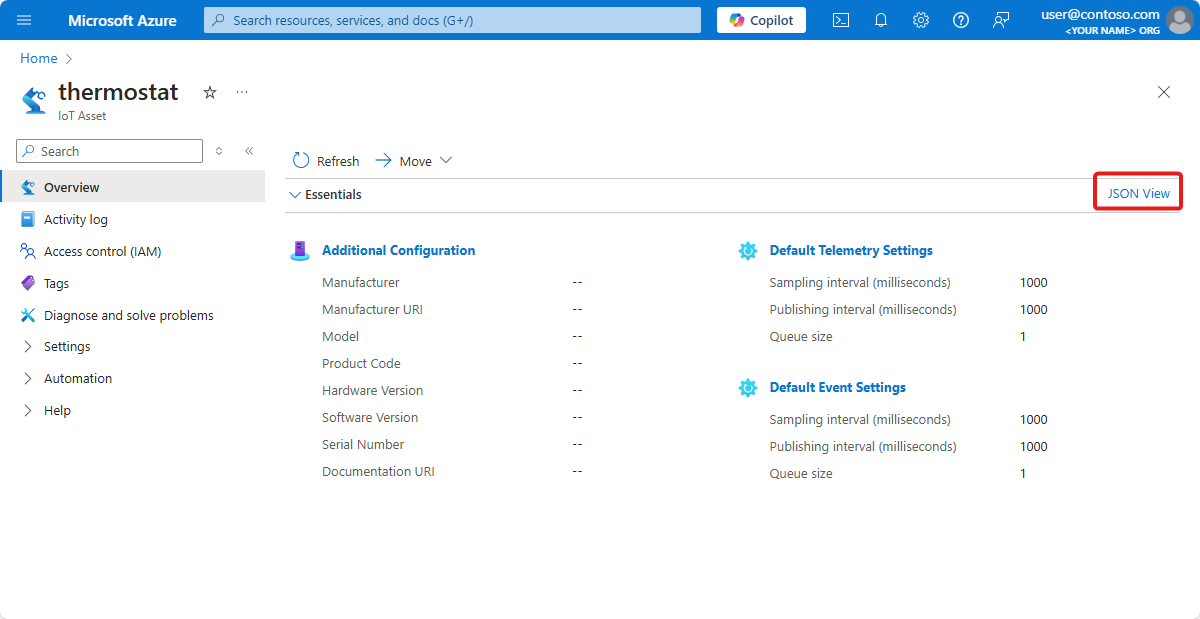This screenshot has width=1200, height=619.
Task: Open the Additional Configuration heading link
Action: 399,251
